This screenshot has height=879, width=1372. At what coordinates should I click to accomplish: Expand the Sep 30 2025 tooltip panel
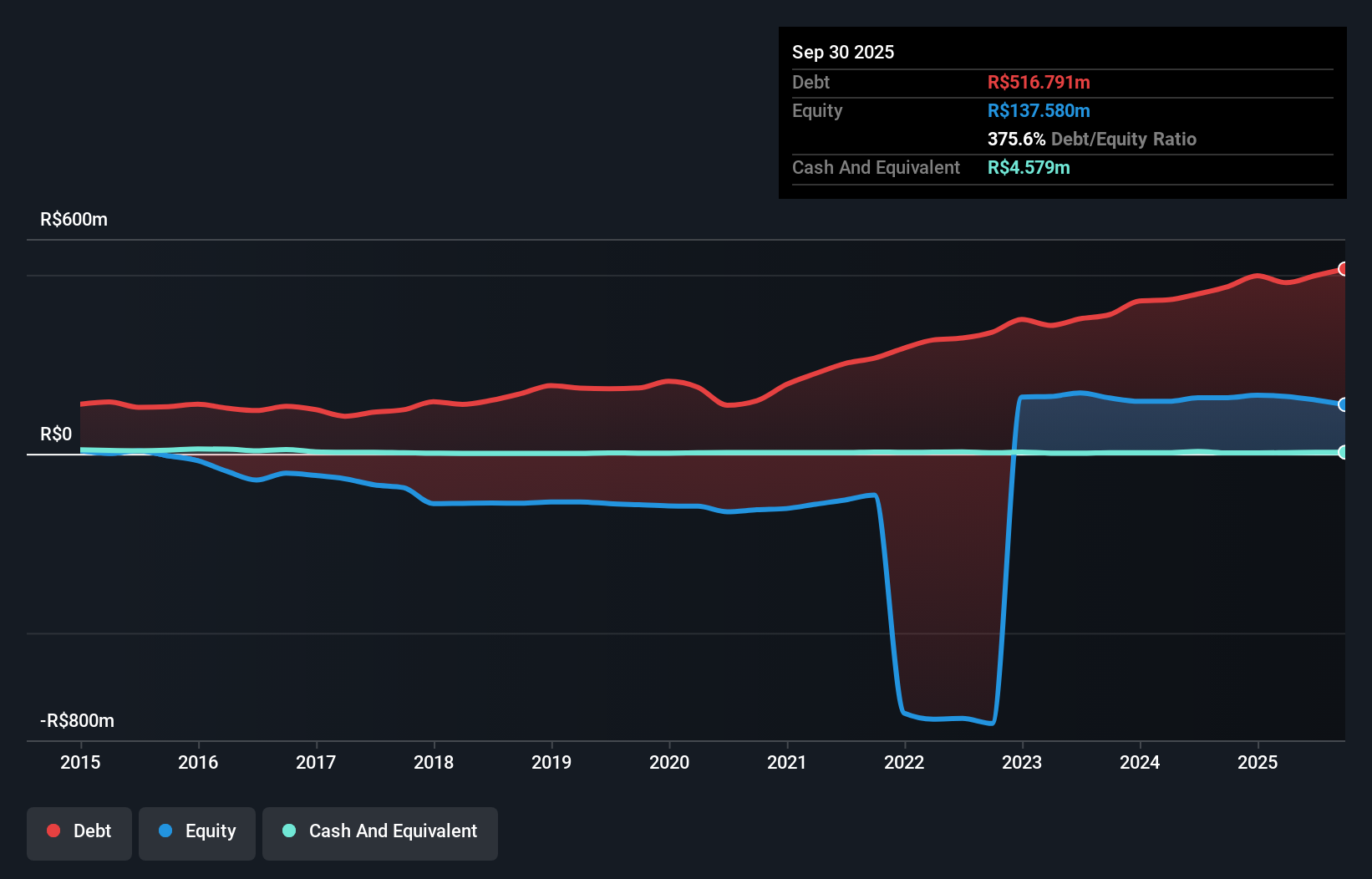pyautogui.click(x=843, y=52)
